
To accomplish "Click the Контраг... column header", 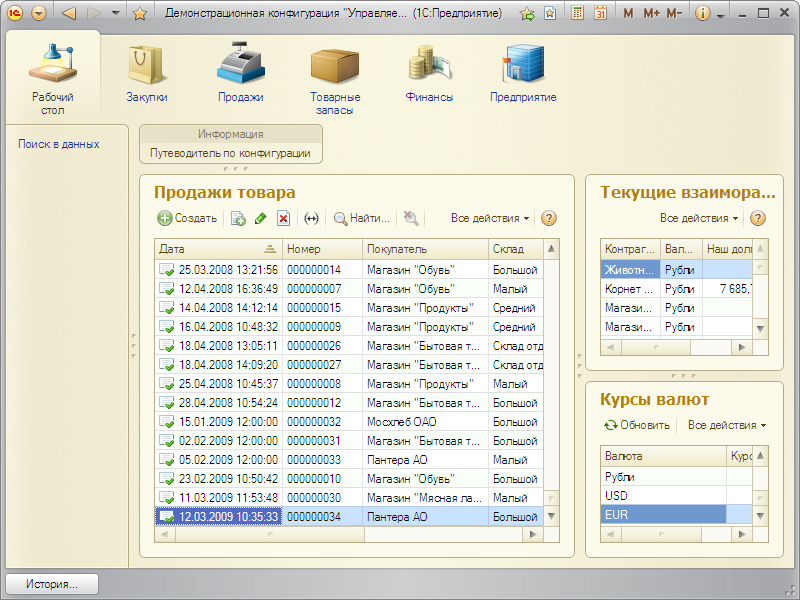I will coord(630,249).
